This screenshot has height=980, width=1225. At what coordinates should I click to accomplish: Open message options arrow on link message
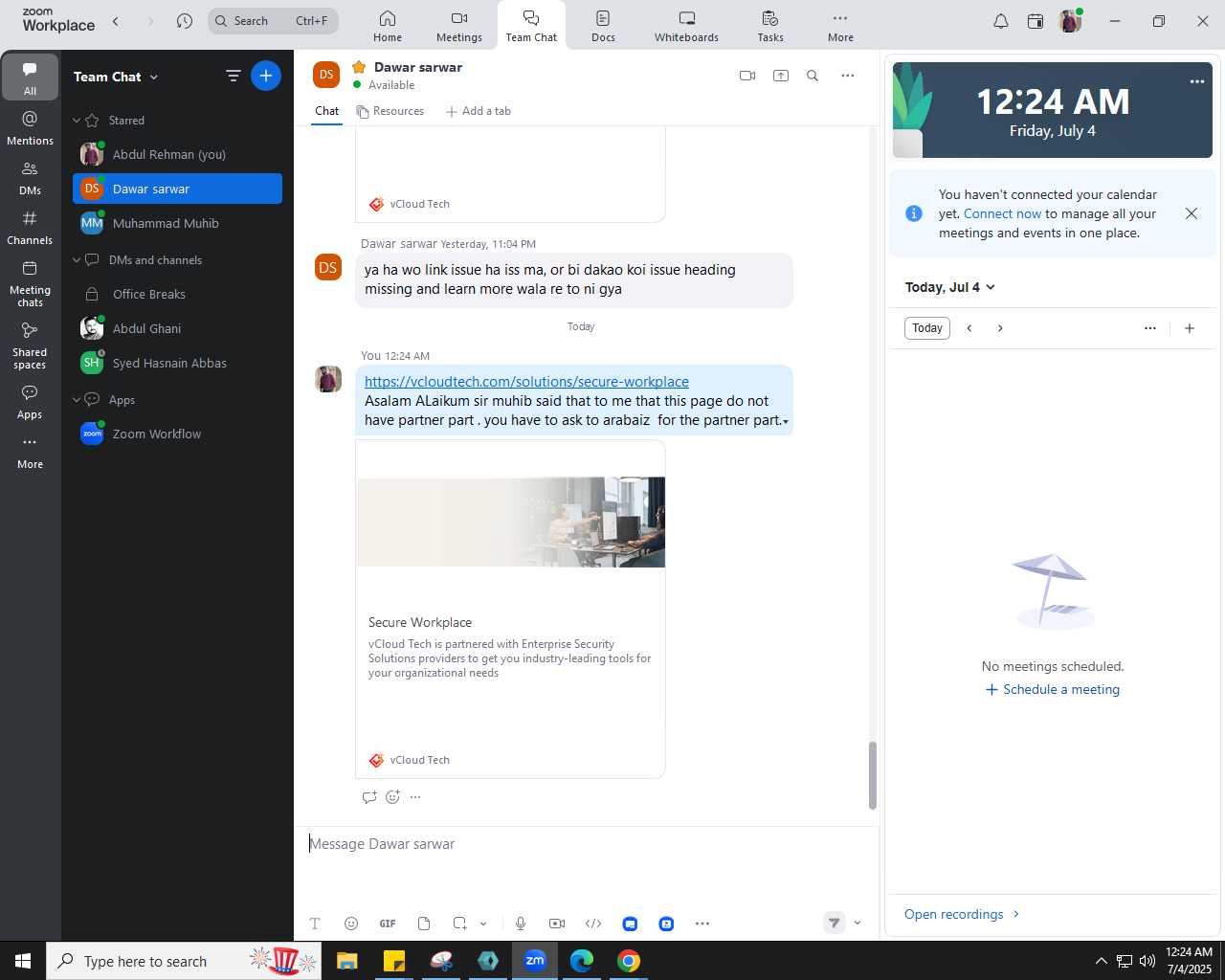[786, 422]
